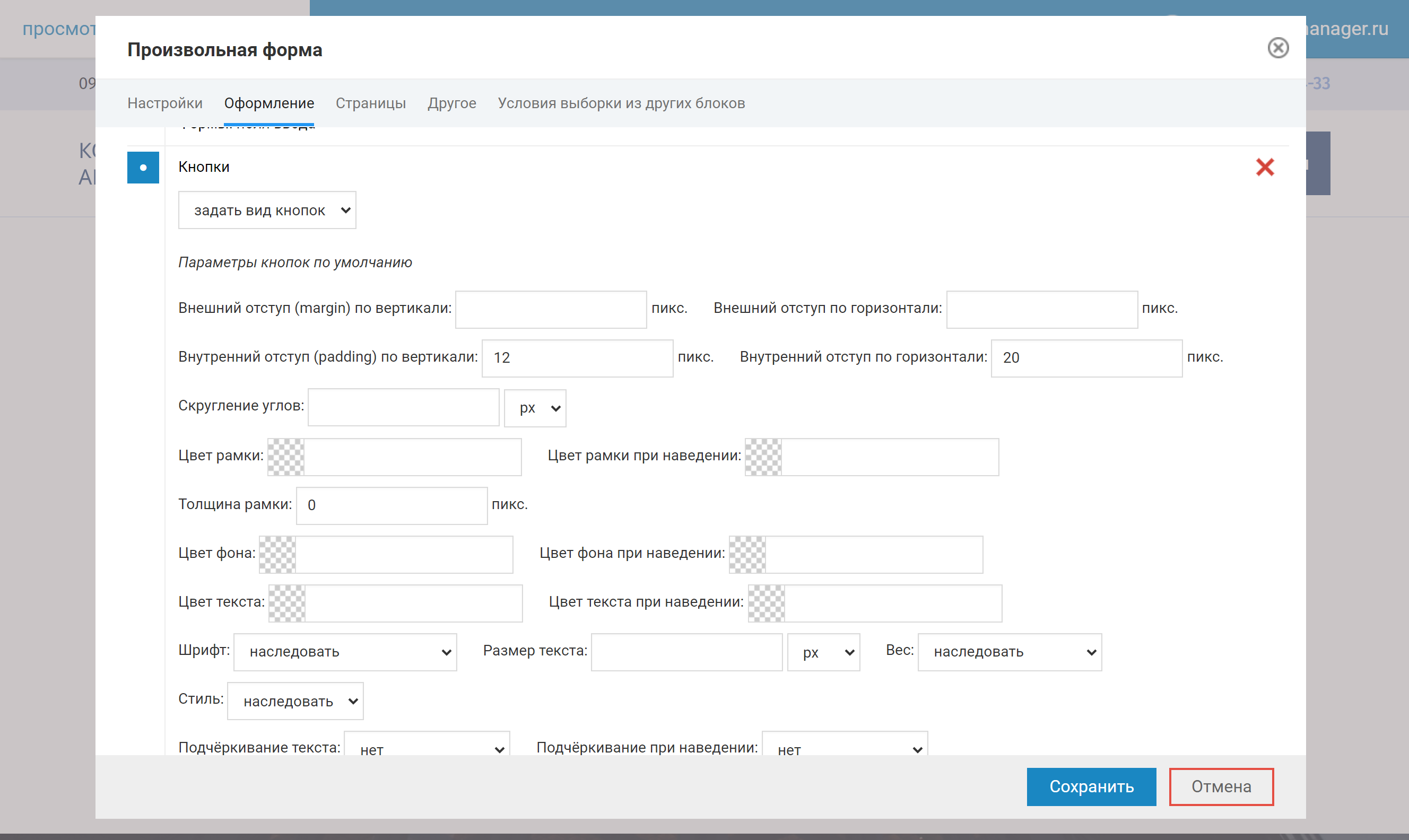This screenshot has width=1409, height=840.
Task: Open Условия выборки из других блоков tab
Action: [x=621, y=103]
